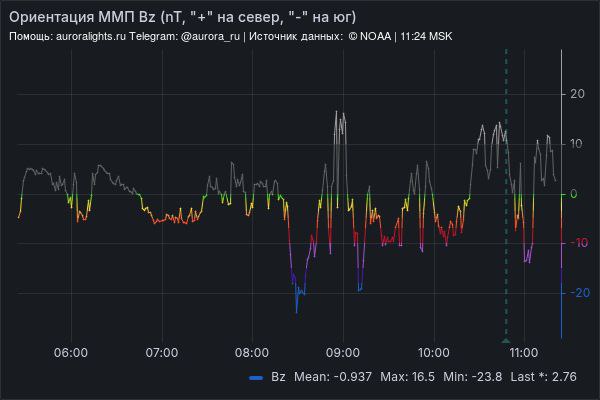Click the 'Min: -23.8' legend value
Screen dimensions: 600x400
tap(473, 377)
